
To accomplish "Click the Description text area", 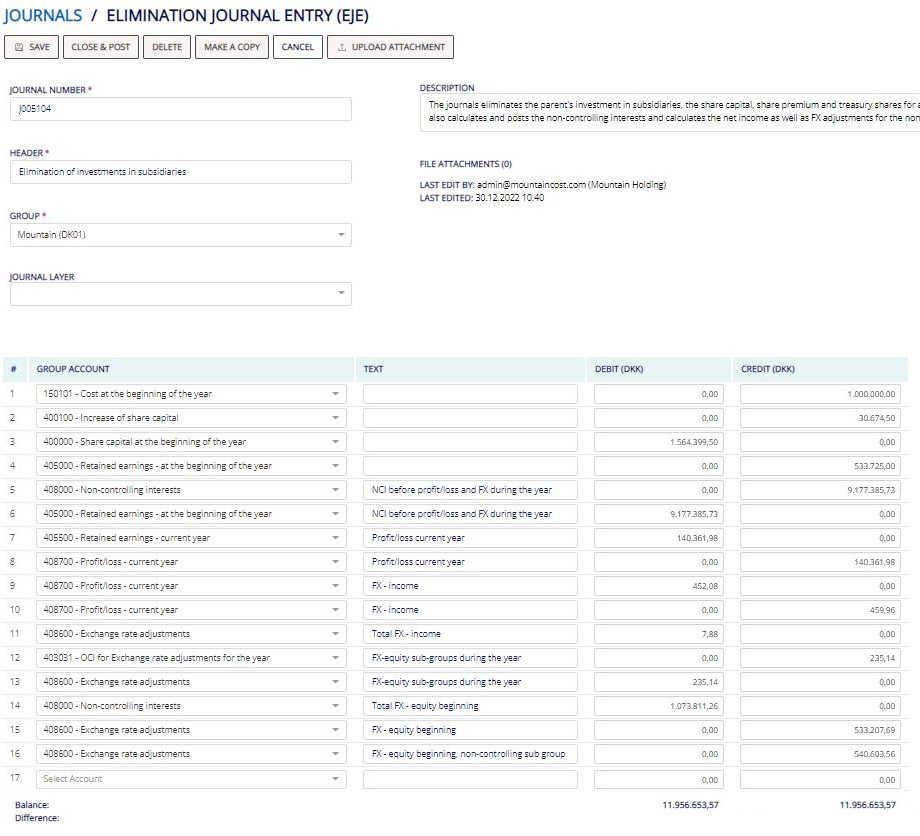I will 670,113.
